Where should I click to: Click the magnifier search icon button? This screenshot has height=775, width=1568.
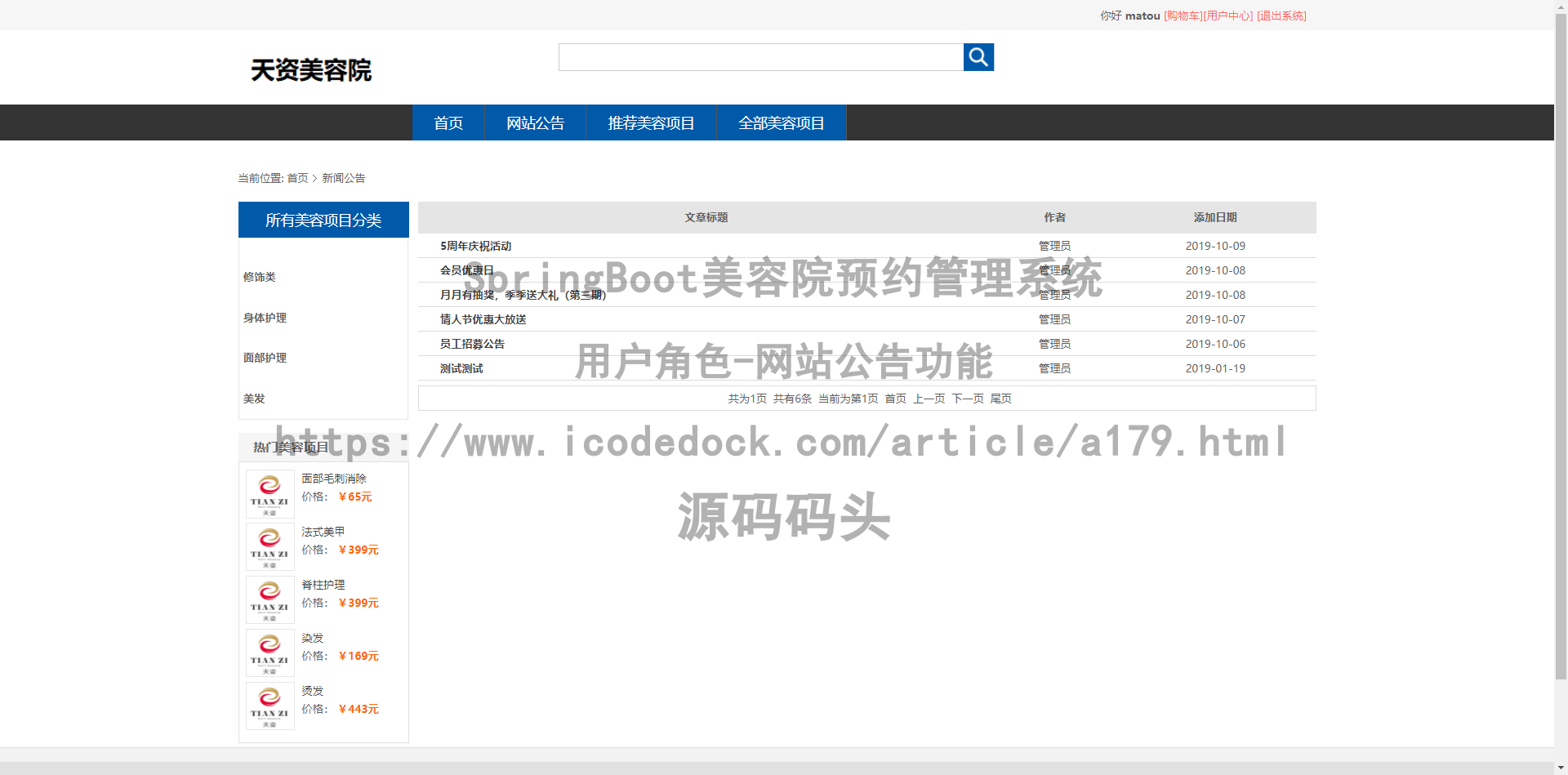coord(978,57)
